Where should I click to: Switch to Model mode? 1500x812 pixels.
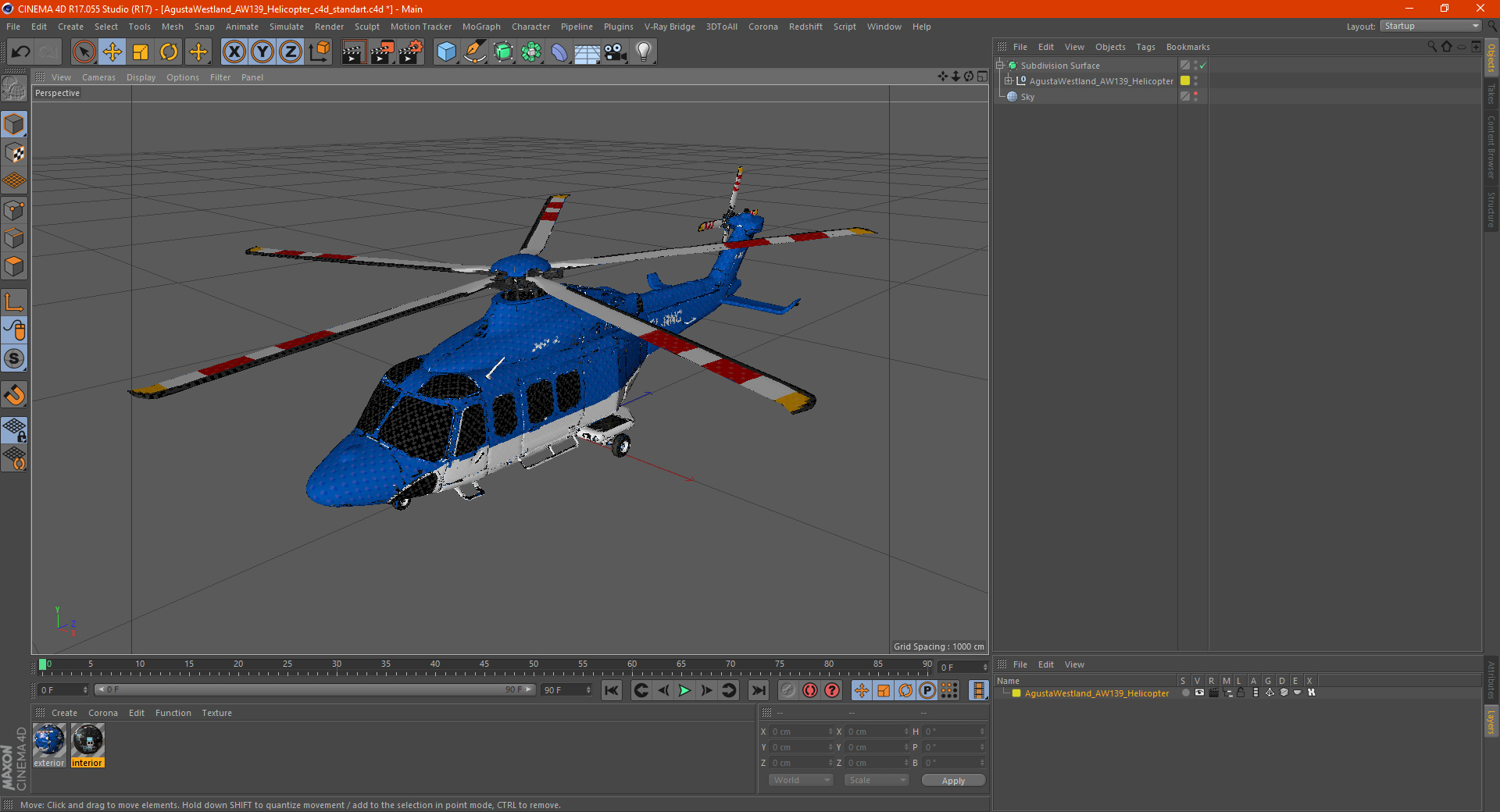click(x=14, y=125)
